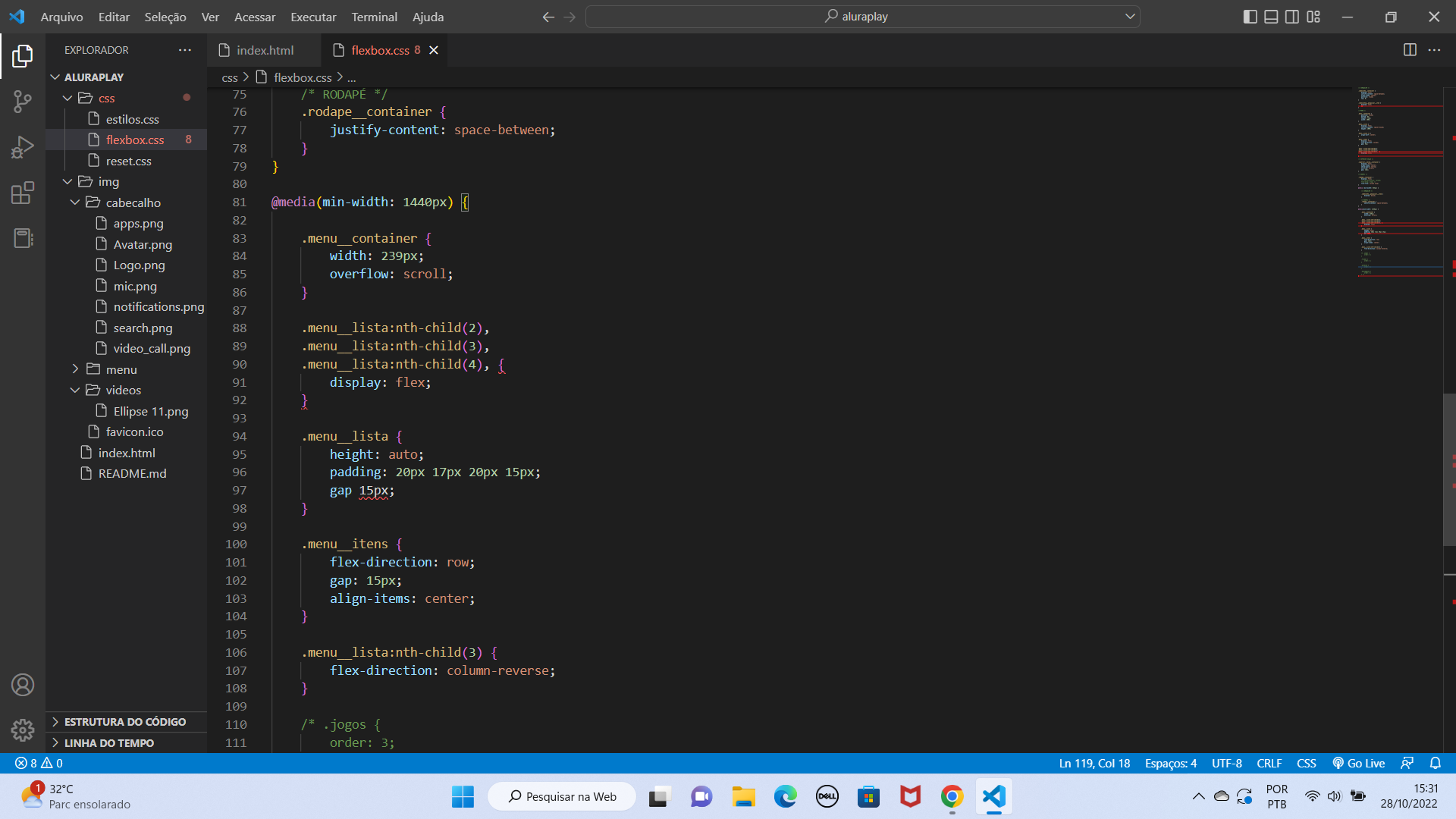
Task: Open favicon.ico in the explorer
Action: click(134, 431)
